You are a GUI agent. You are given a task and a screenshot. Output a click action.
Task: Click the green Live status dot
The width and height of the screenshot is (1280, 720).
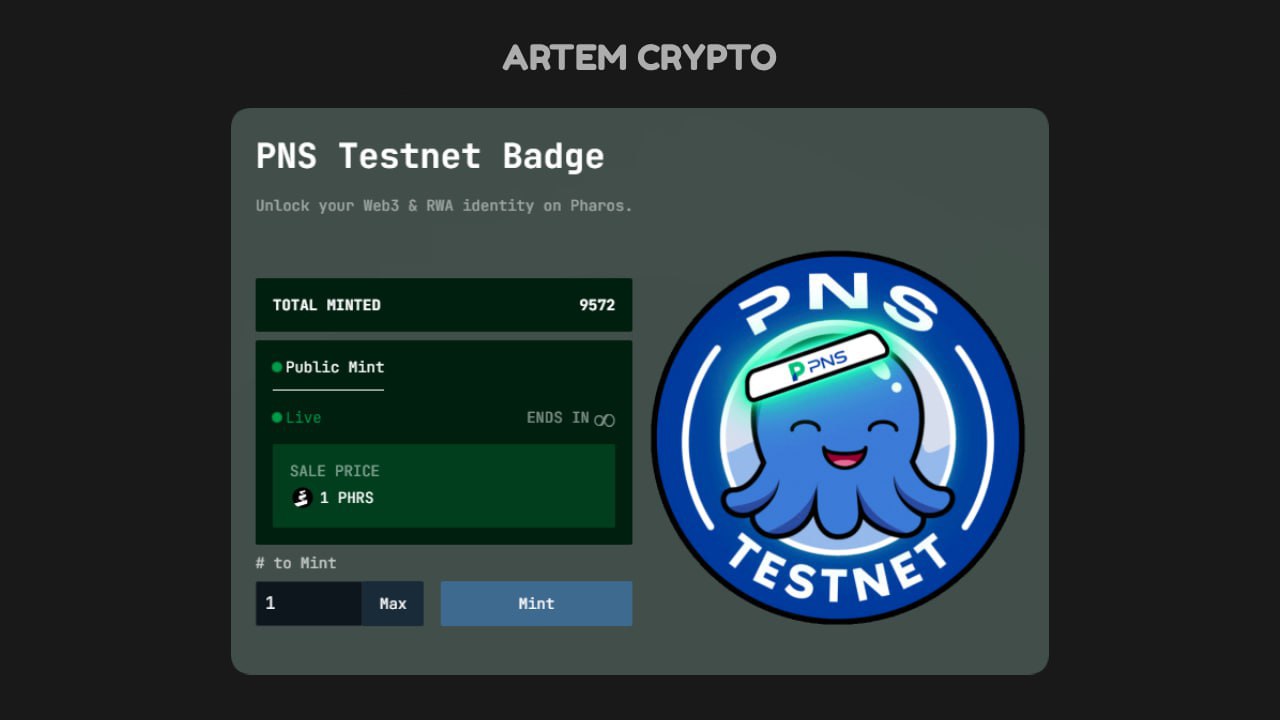pos(277,417)
